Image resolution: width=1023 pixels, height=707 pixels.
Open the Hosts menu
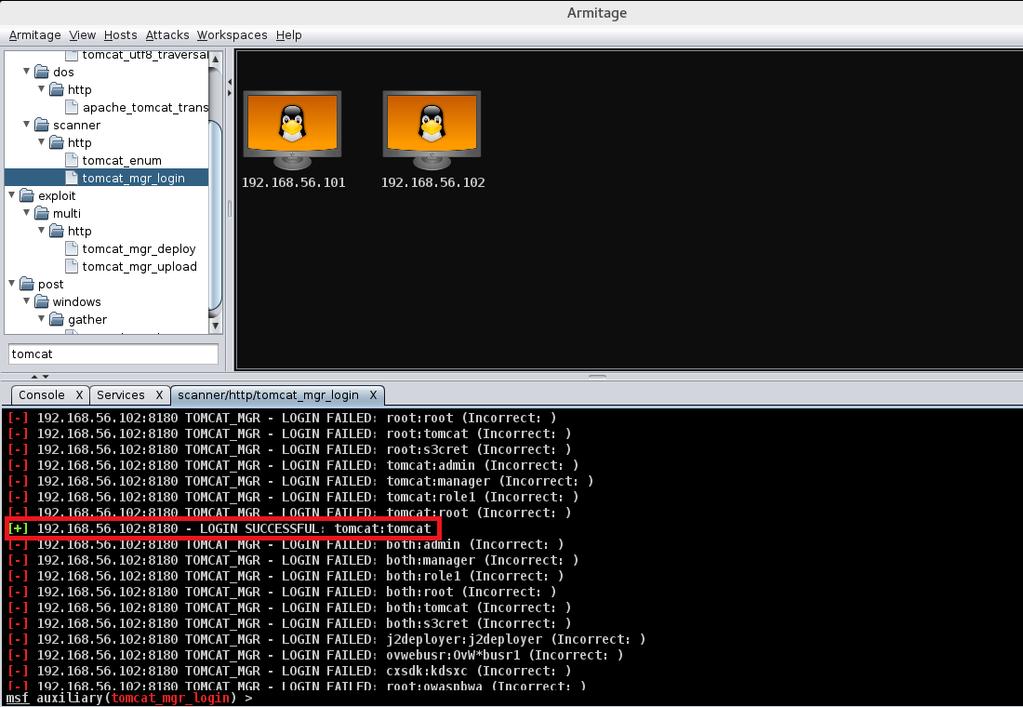(121, 35)
